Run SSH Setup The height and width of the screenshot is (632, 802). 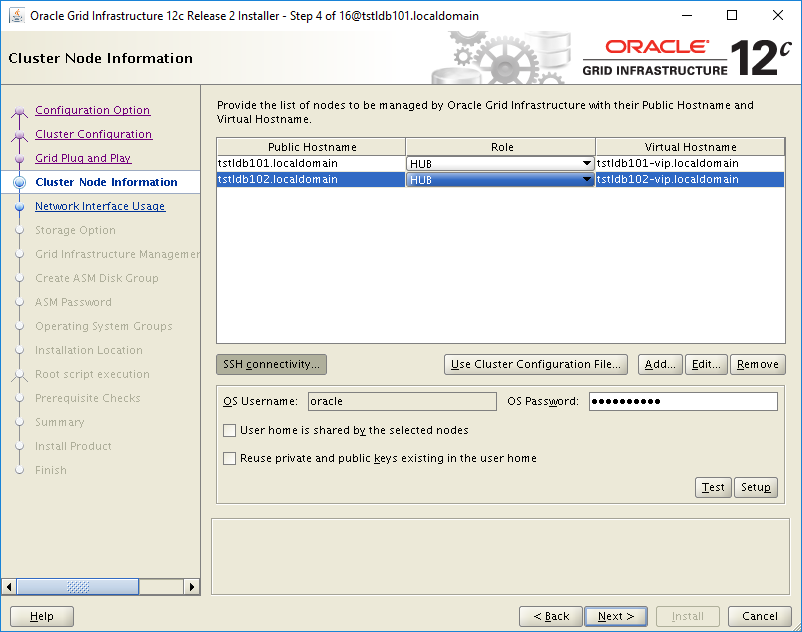[755, 487]
